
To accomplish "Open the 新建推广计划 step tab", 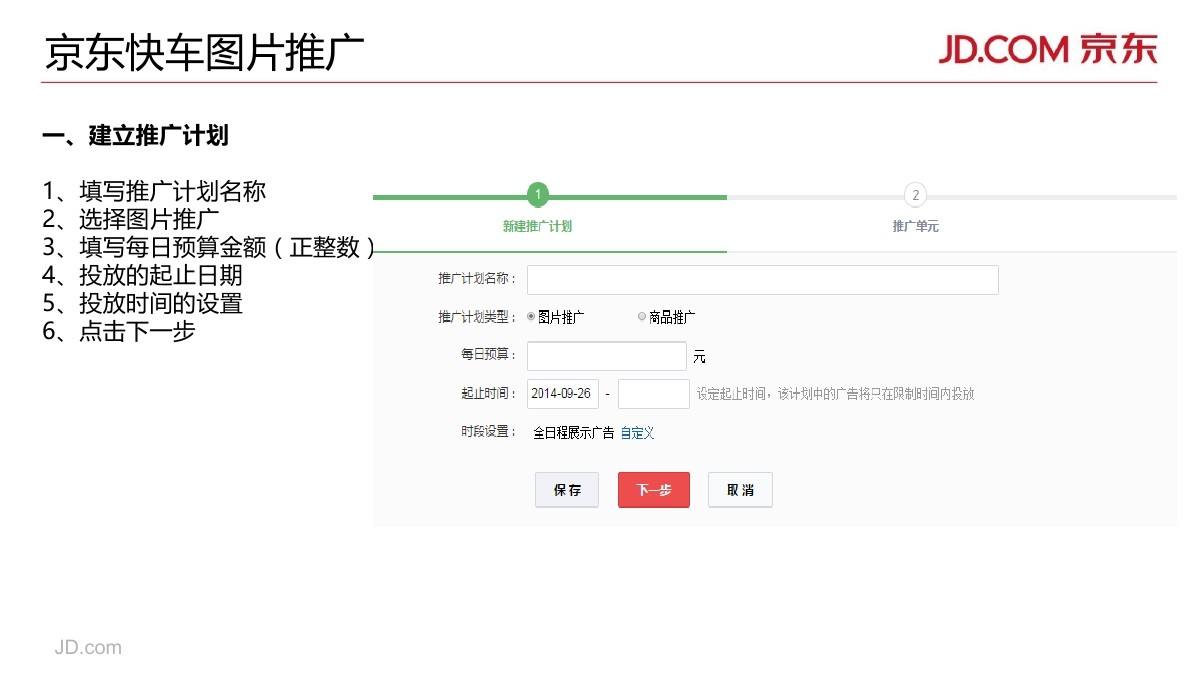I will 538,226.
